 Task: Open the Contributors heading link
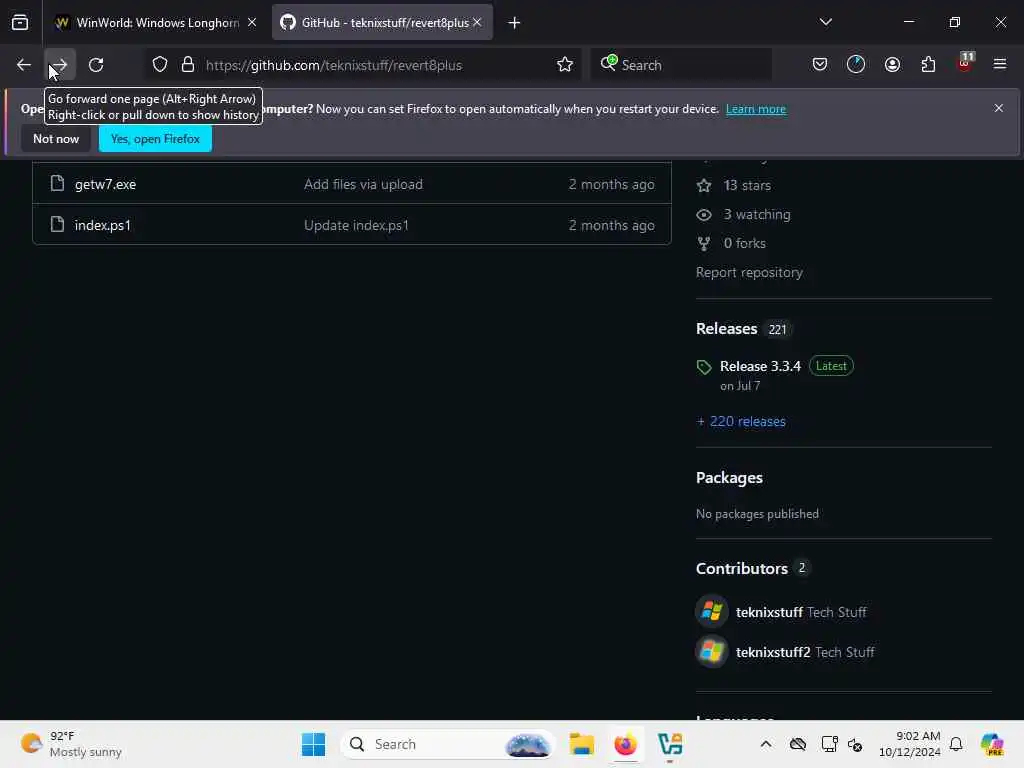tap(742, 569)
